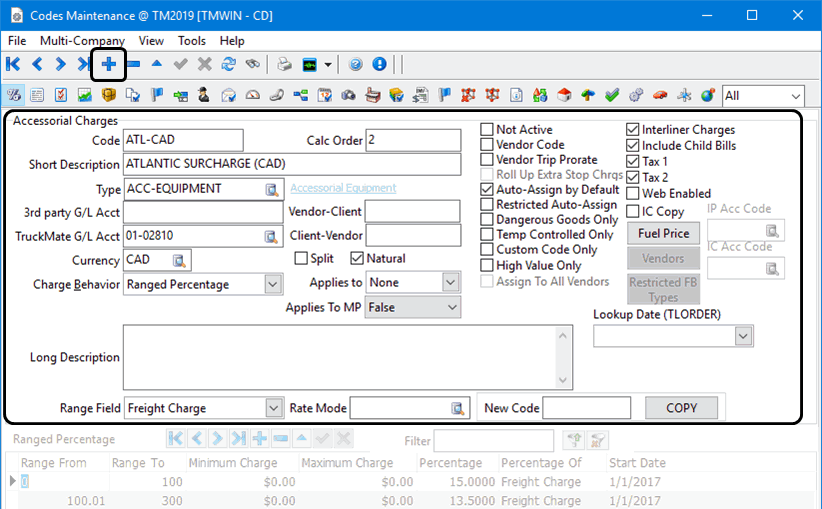Image resolution: width=822 pixels, height=509 pixels.
Task: Click the Fuel Price button
Action: point(663,234)
